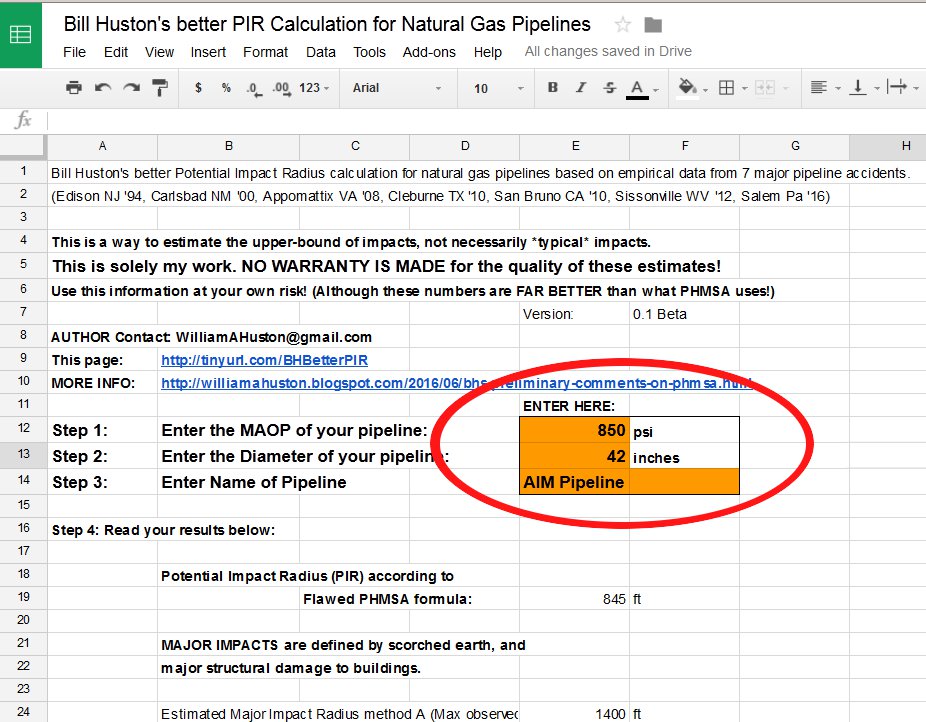Open the fill color picker
The image size is (926, 722).
pyautogui.click(x=686, y=88)
